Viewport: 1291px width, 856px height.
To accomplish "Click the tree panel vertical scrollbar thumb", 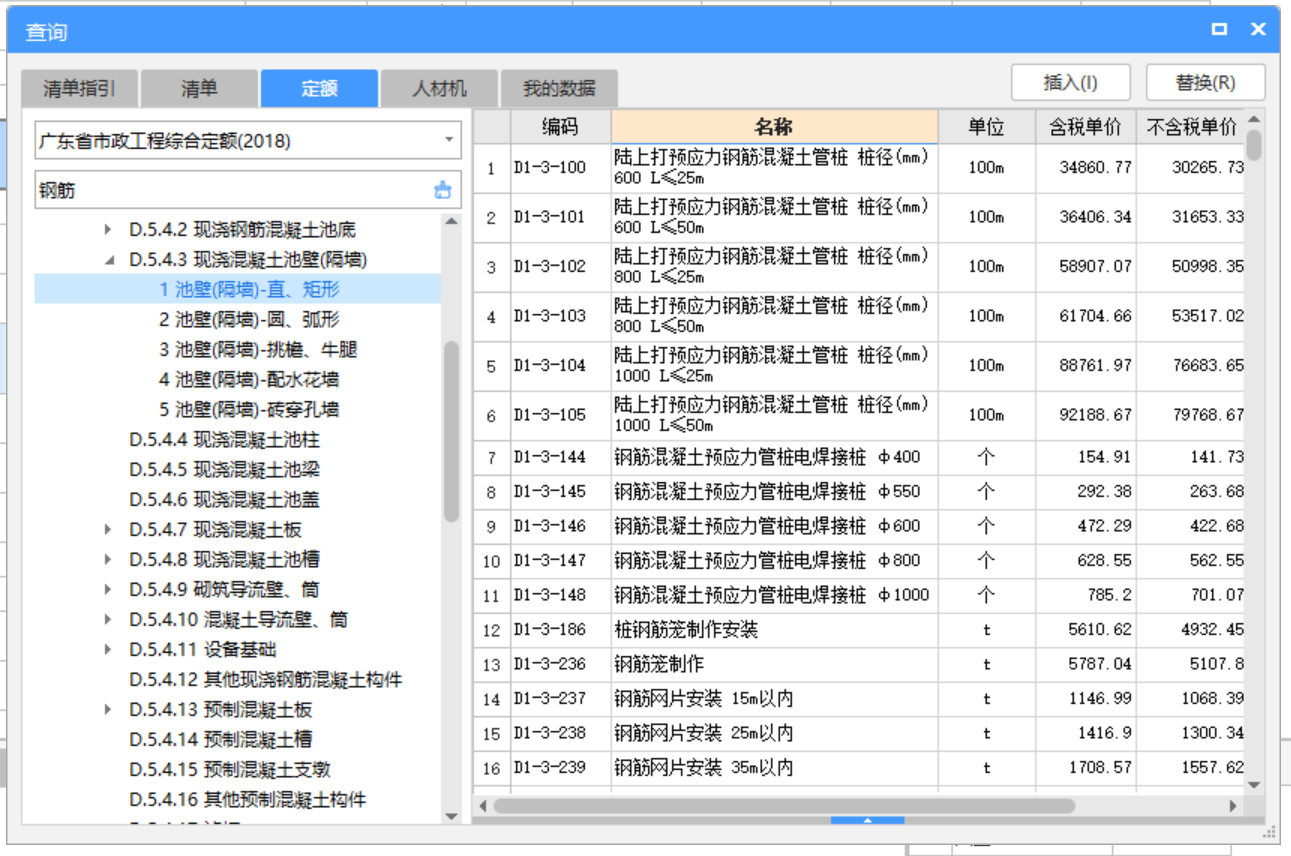I will 451,431.
